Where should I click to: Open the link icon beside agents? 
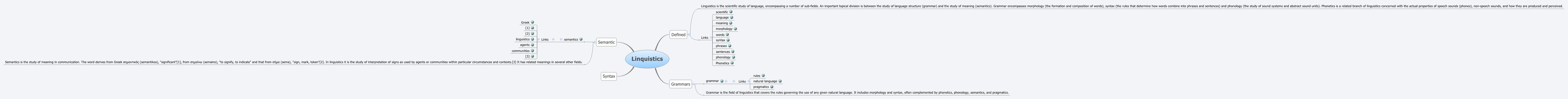point(533,45)
